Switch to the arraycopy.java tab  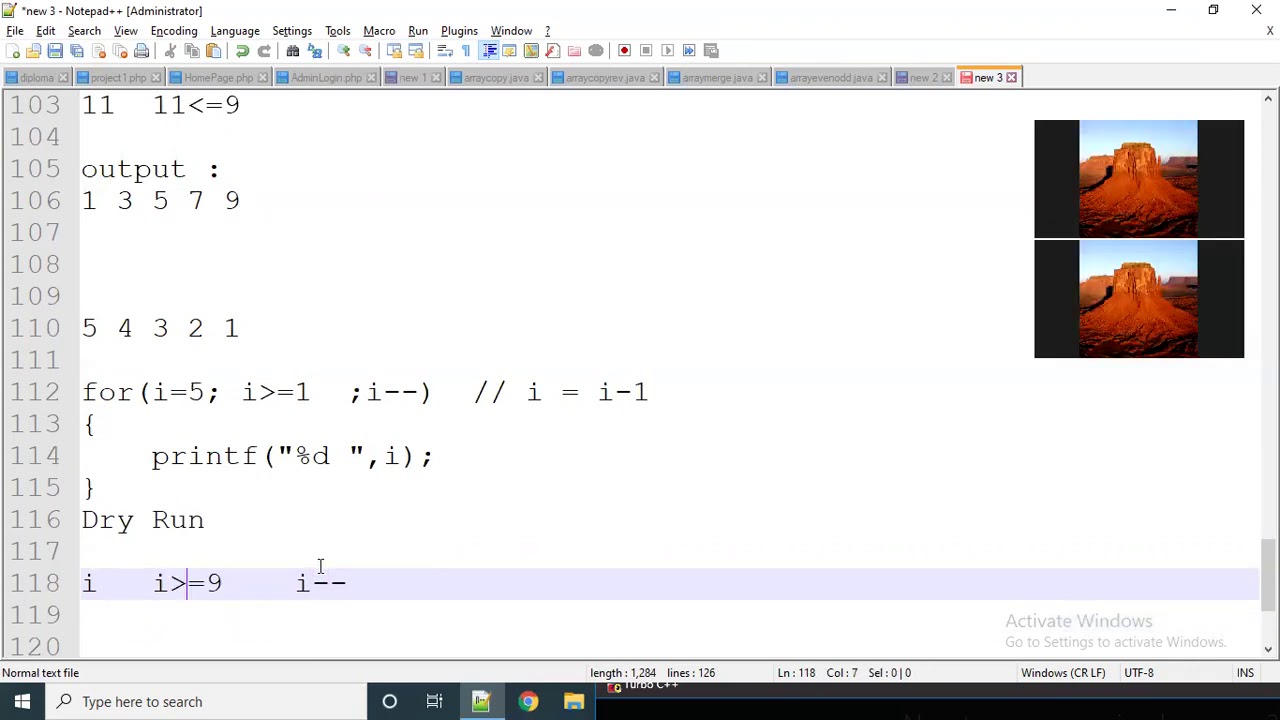point(496,77)
